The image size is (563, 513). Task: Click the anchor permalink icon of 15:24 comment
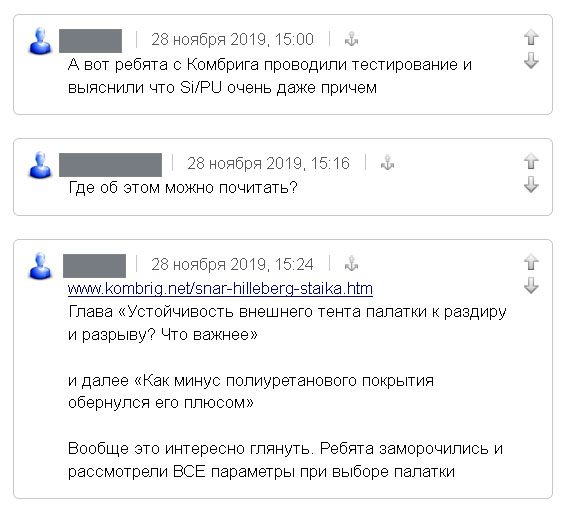(351, 264)
